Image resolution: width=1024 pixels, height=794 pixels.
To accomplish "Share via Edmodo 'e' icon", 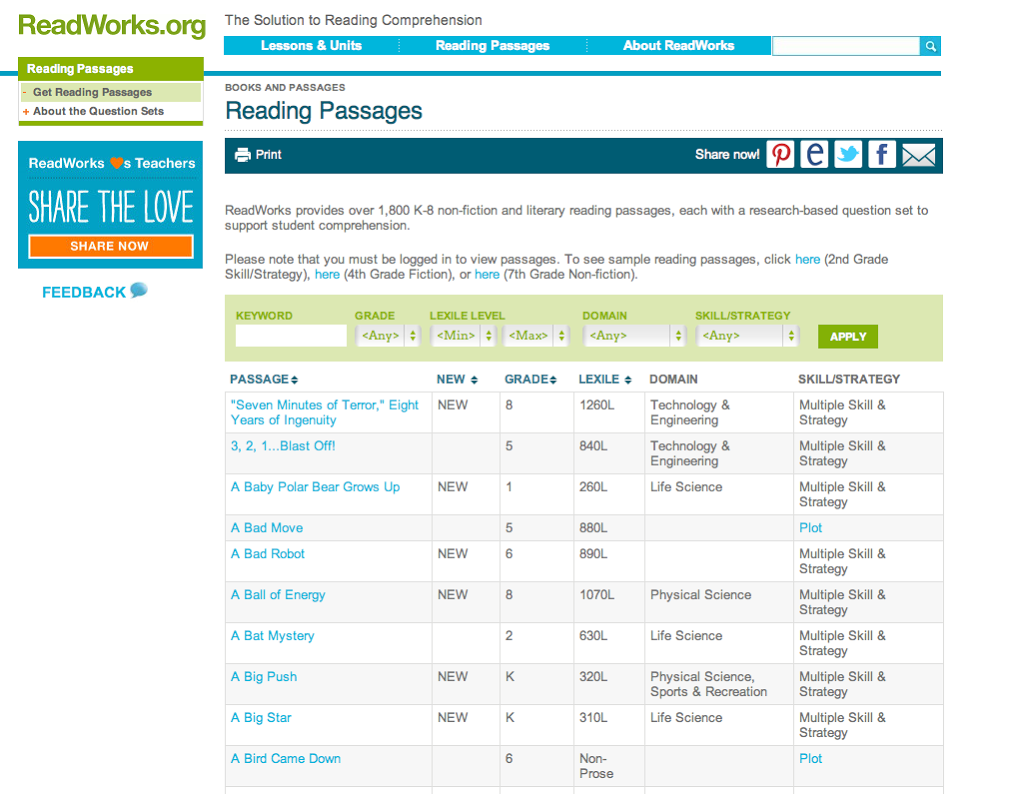I will [x=814, y=155].
